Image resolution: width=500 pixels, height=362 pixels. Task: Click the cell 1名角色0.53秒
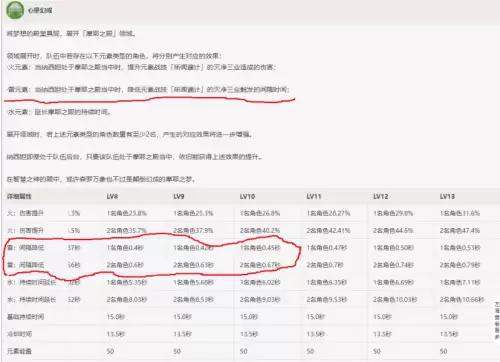460,248
